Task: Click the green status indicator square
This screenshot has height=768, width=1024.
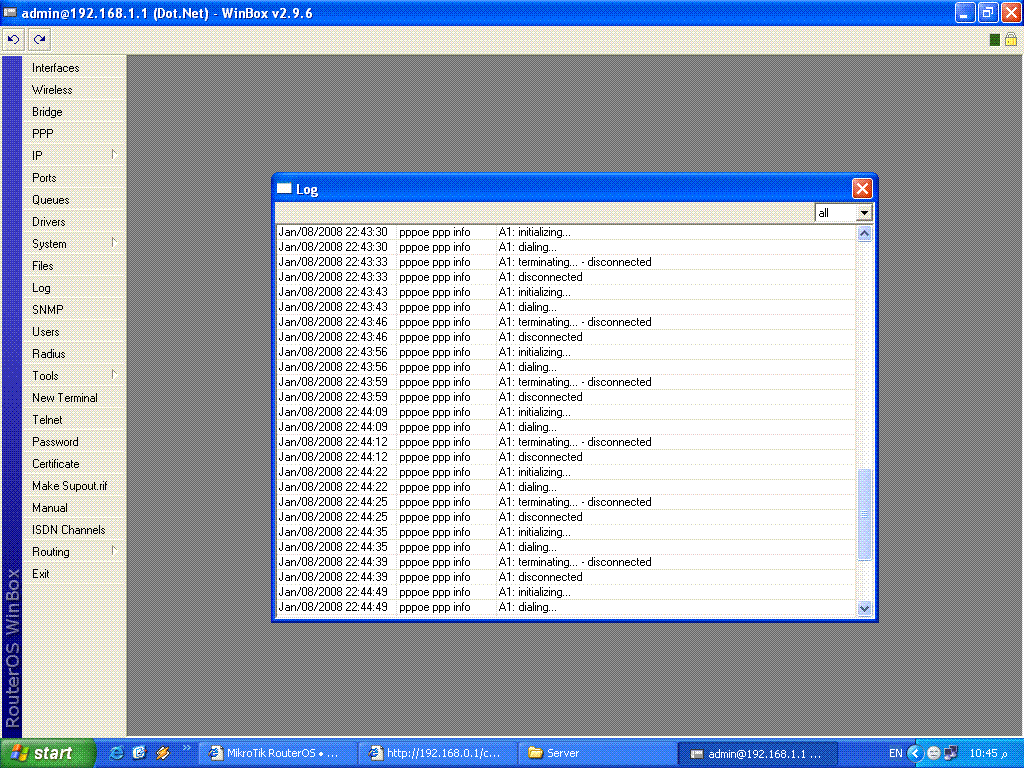Action: pos(994,40)
